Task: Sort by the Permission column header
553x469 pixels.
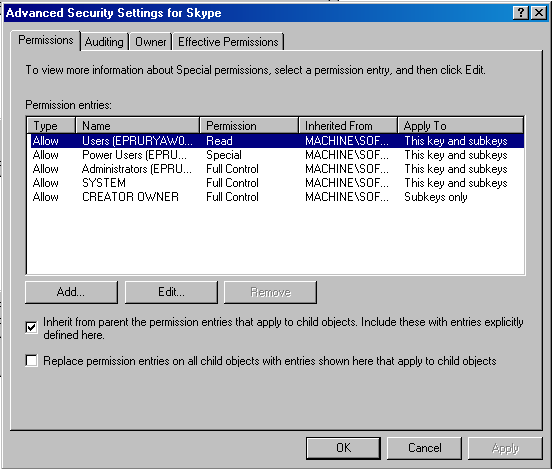Action: pos(249,126)
